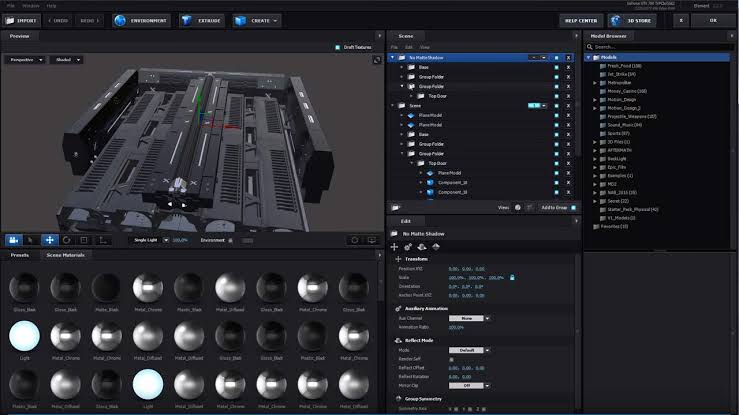Click the new folder icon under Scene list

pyautogui.click(x=396, y=208)
